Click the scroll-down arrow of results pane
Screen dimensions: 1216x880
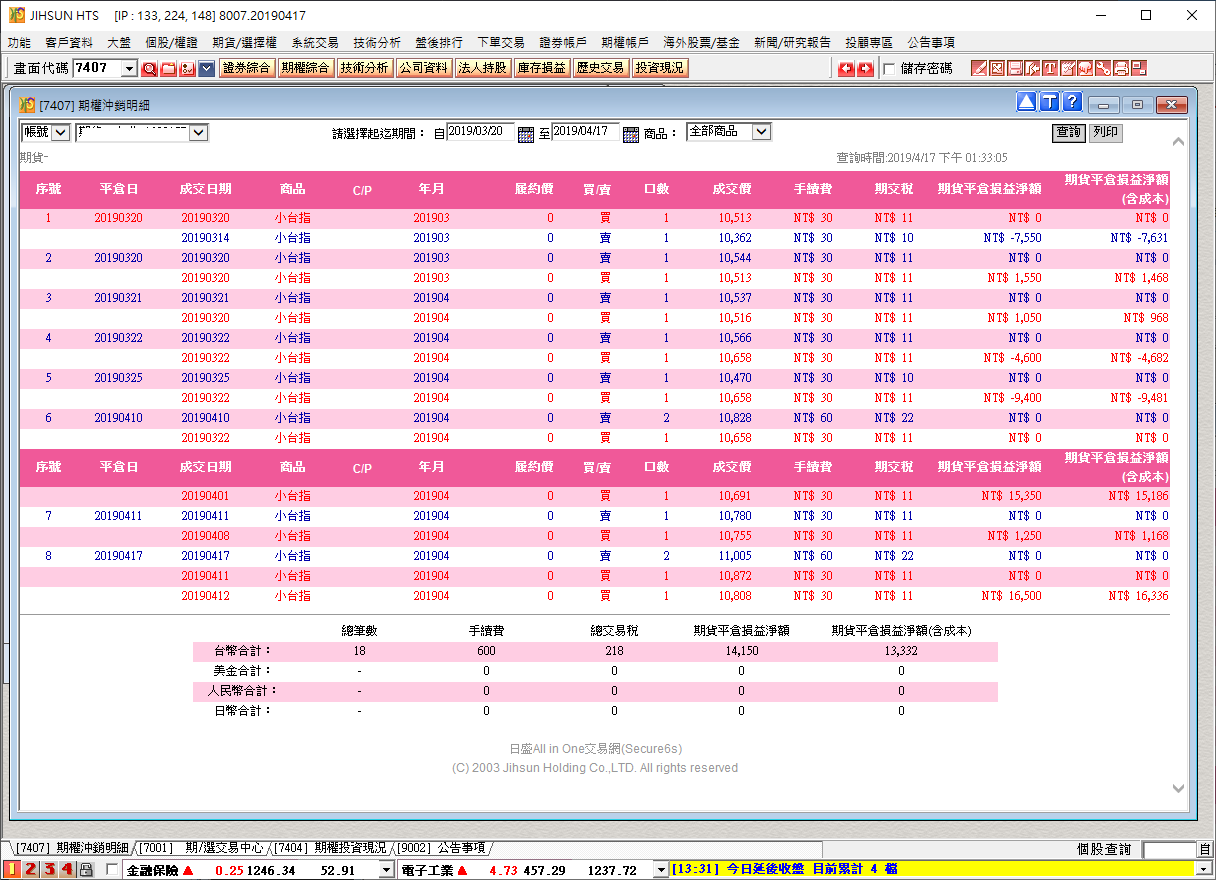tap(1177, 789)
